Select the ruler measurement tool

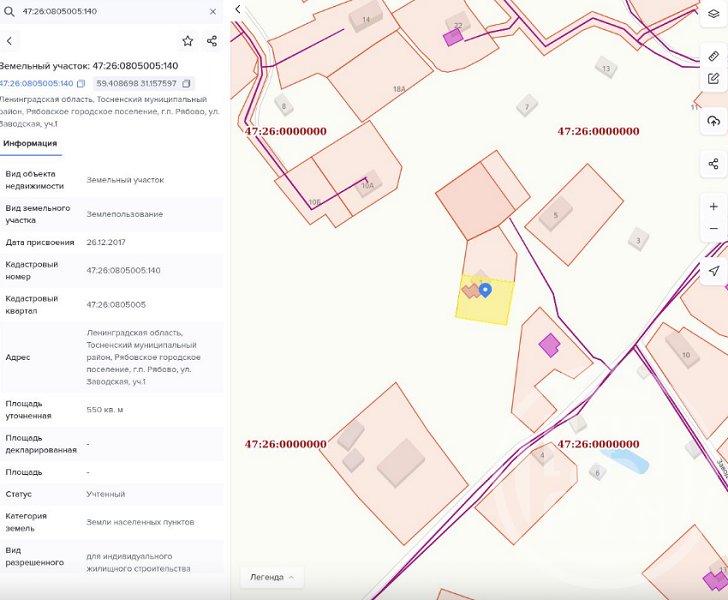(x=714, y=56)
